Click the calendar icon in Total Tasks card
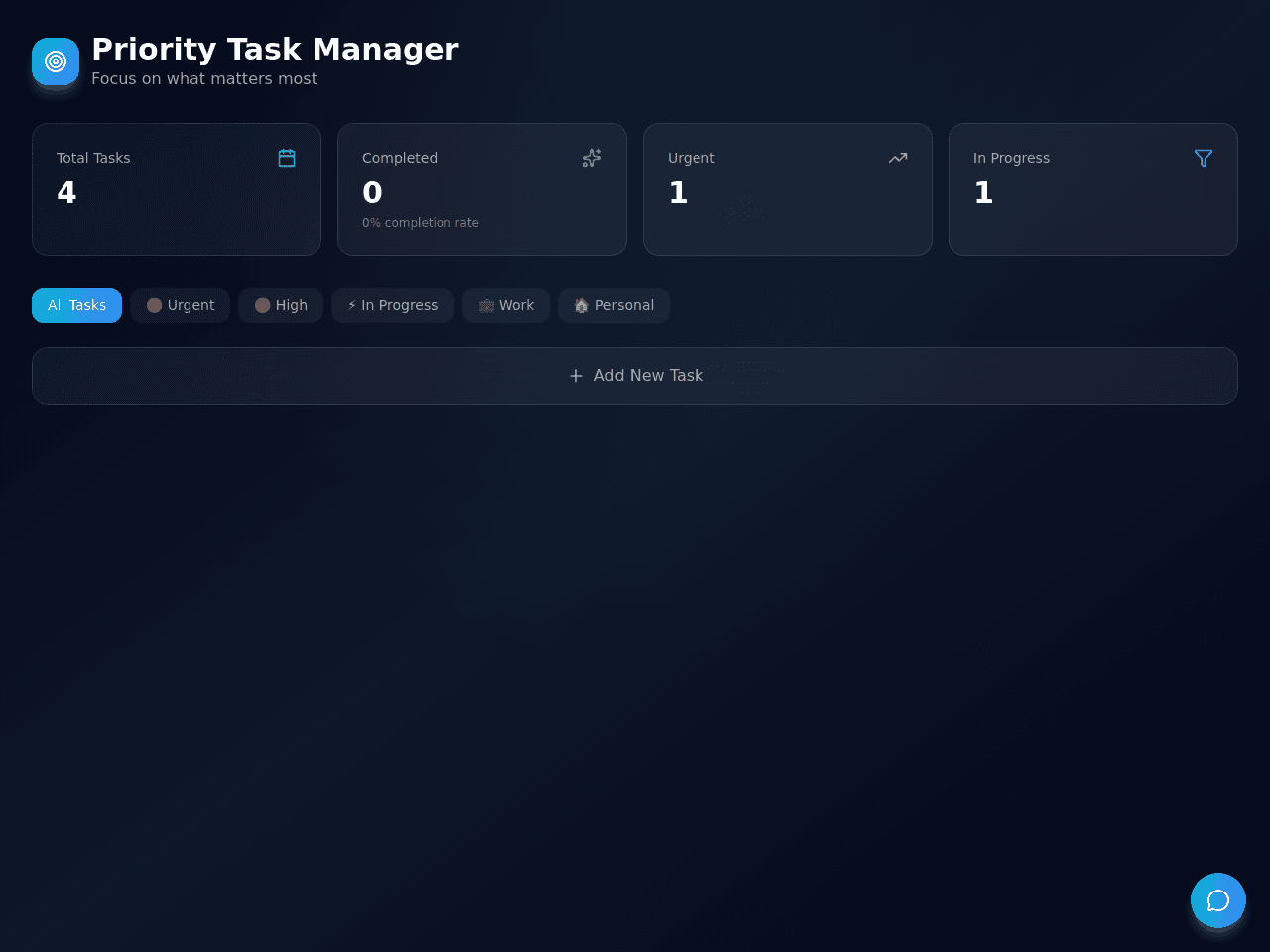Viewport: 1270px width, 952px height. pos(287,158)
